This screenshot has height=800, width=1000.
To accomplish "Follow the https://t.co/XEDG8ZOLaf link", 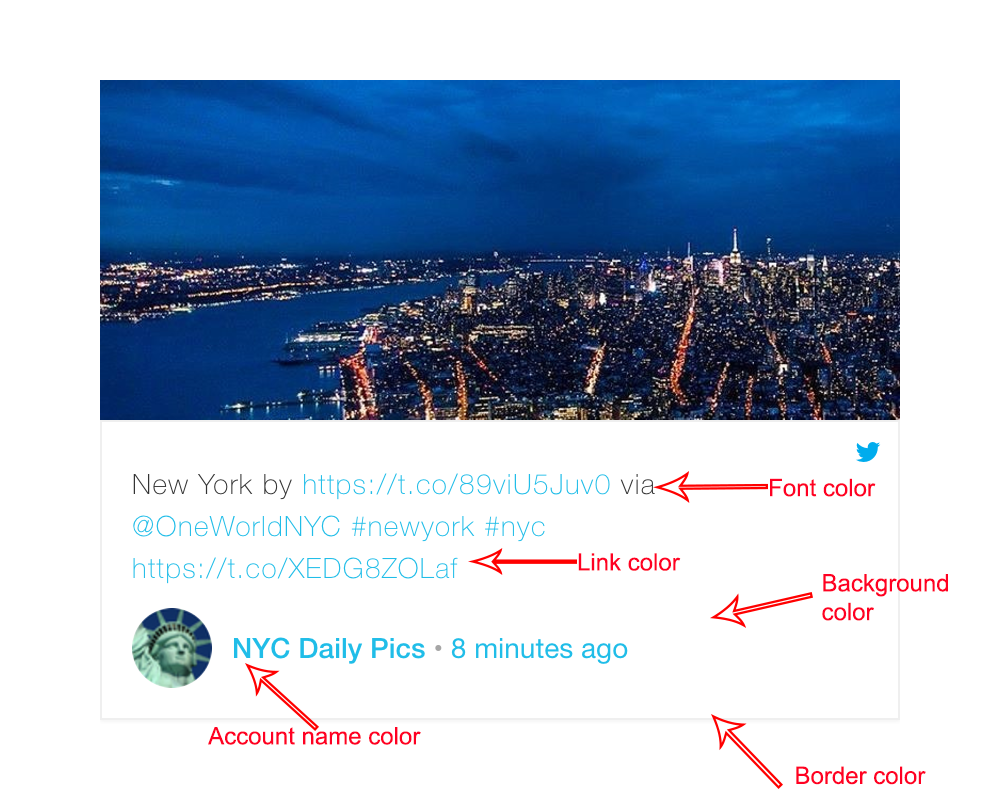I will (x=295, y=568).
